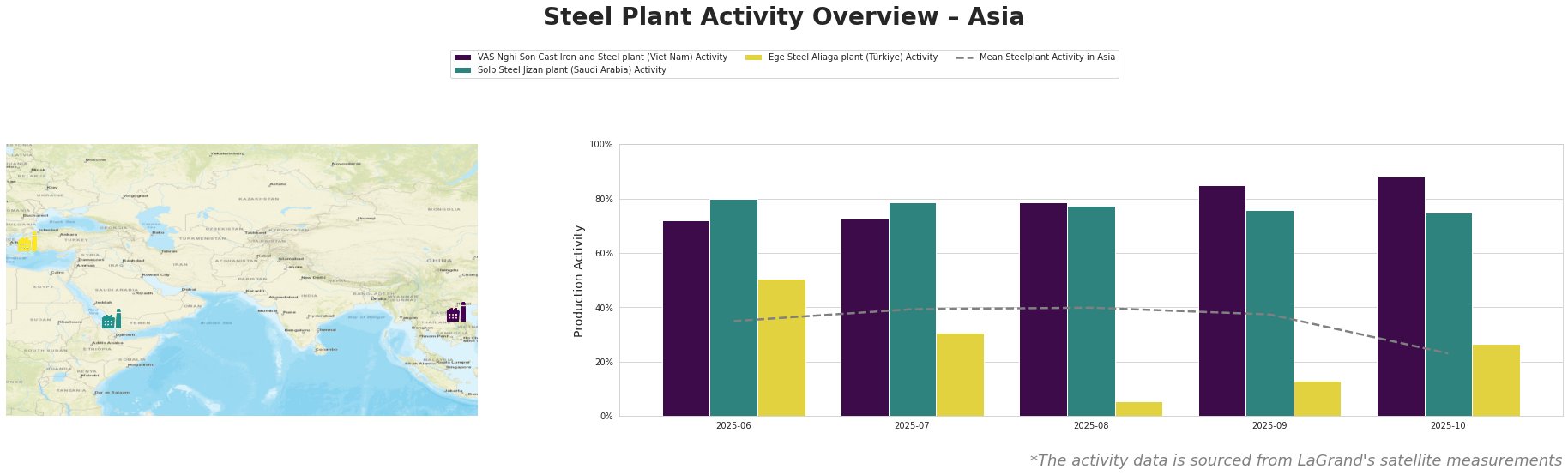Click the teal factory icon near Yemen
The image size is (1568, 475).
click(x=111, y=320)
